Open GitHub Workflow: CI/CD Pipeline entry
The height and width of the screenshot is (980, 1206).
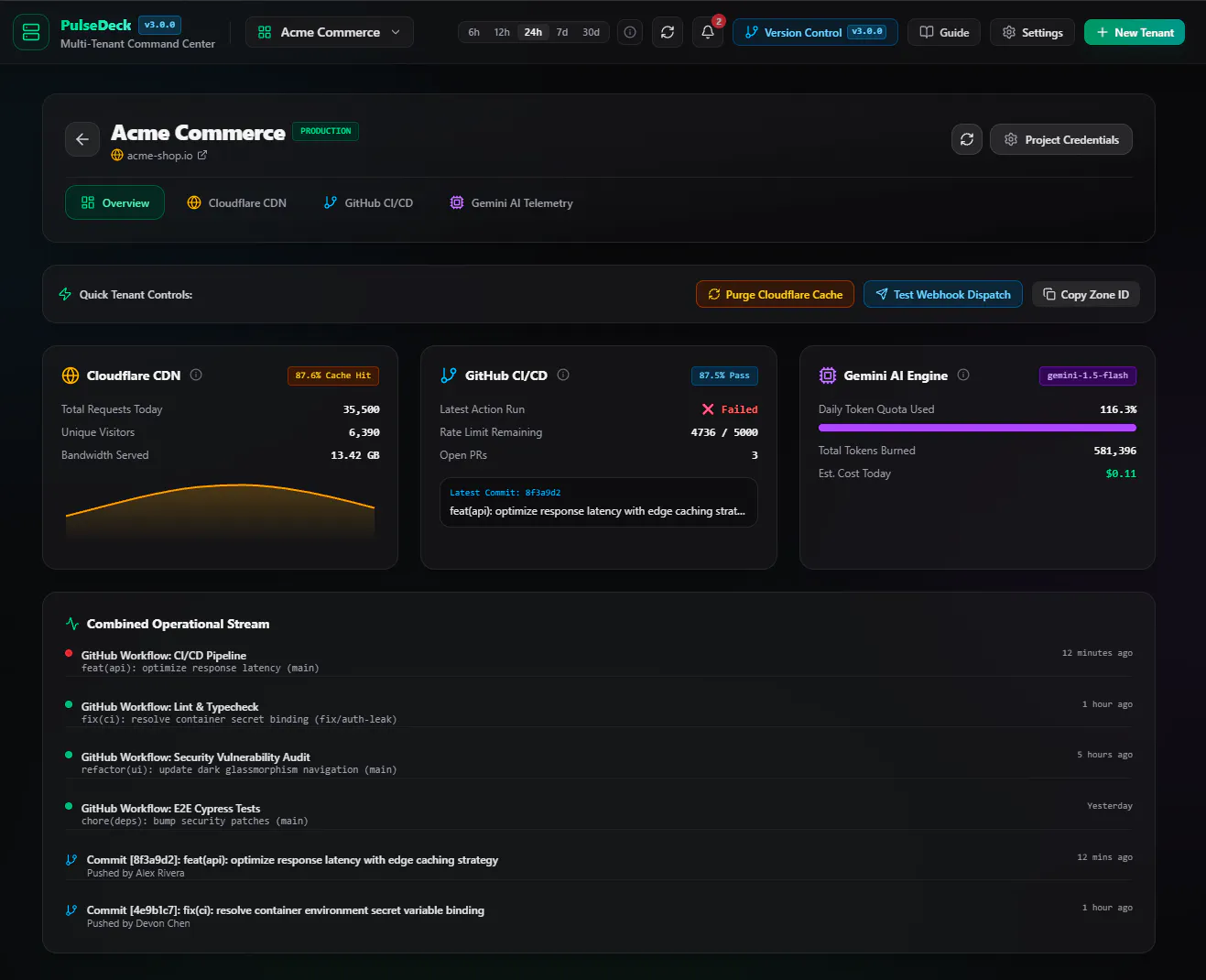[x=599, y=661]
